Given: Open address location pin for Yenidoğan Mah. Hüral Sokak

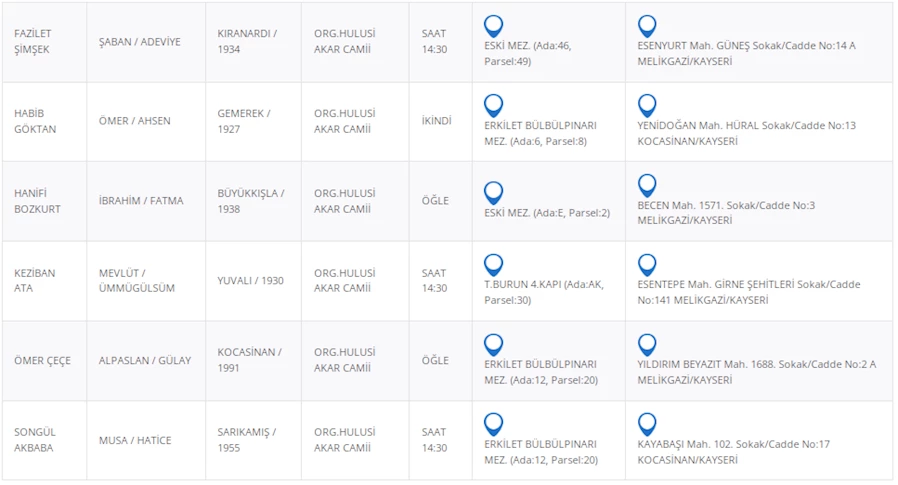Looking at the screenshot, I should coord(647,105).
